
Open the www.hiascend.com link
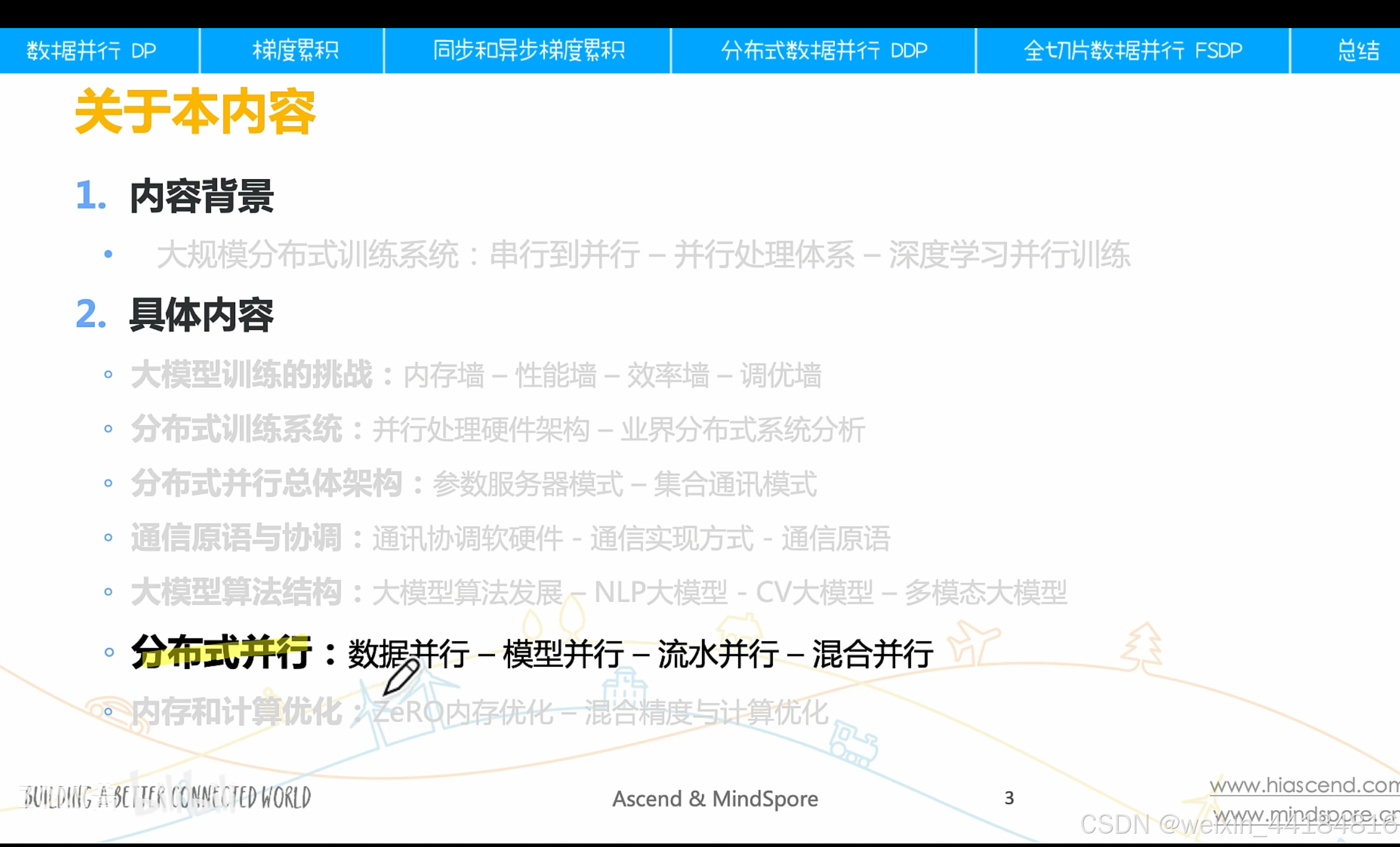click(1303, 785)
